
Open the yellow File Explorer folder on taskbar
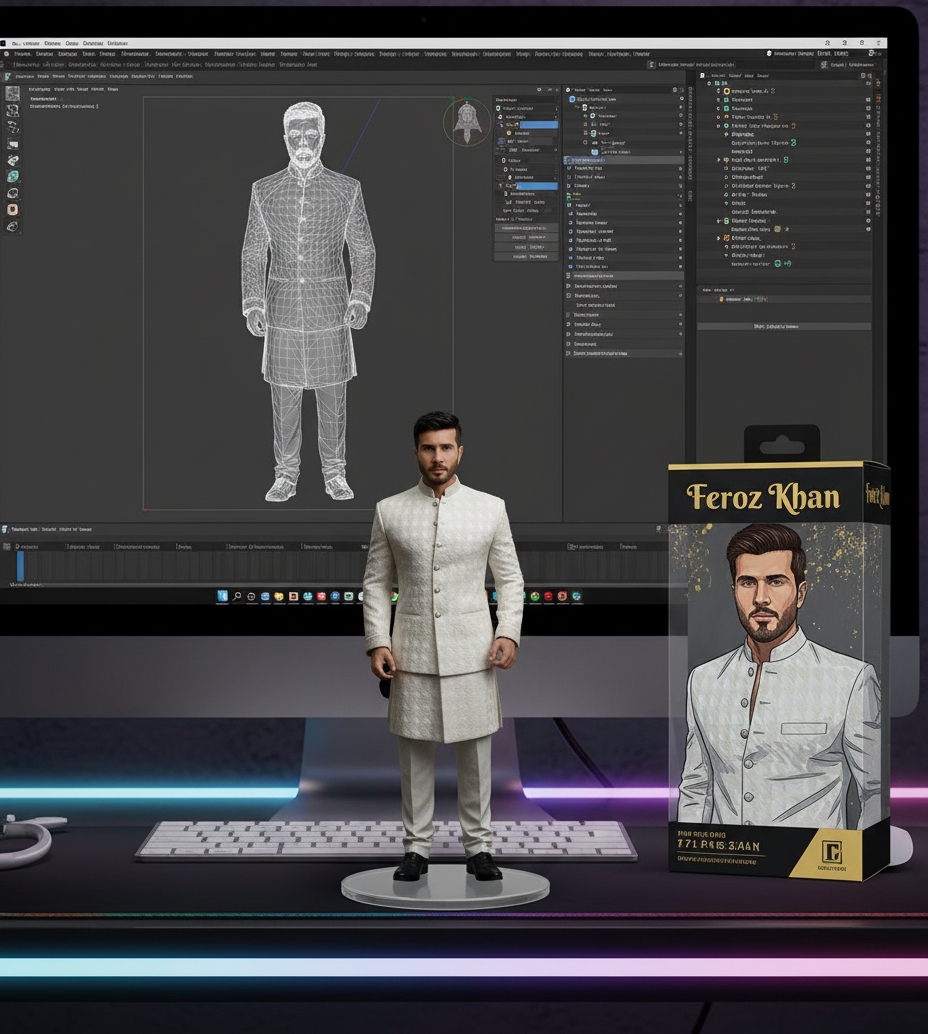279,597
